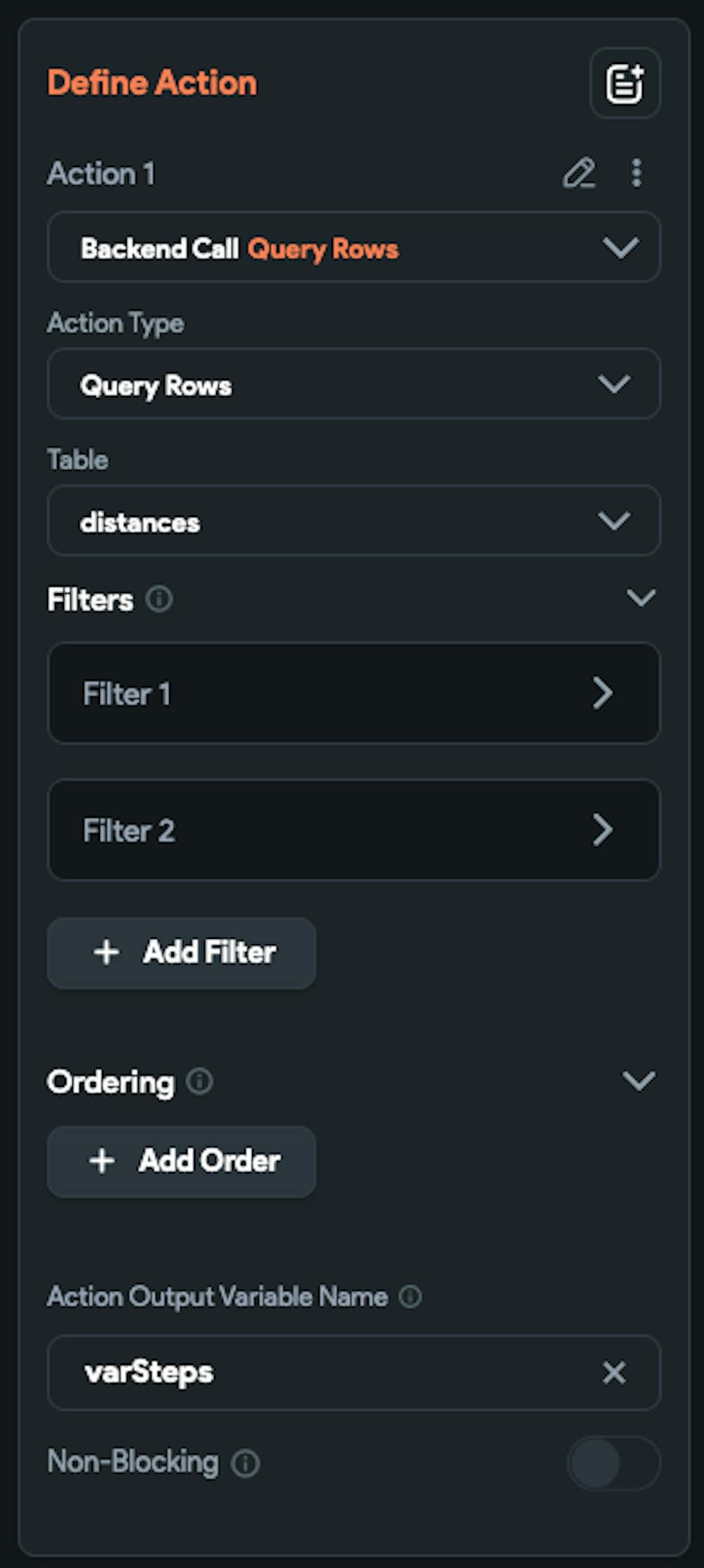The height and width of the screenshot is (1568, 704).
Task: Click the add note icon beside Define Action
Action: point(624,84)
